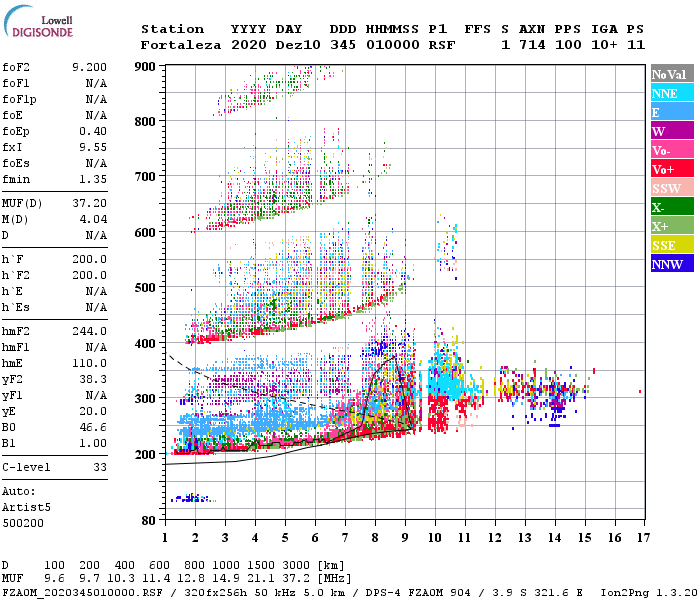Viewport: 700px width, 600px height.
Task: Click the 500200 version text
Action: [x=23, y=523]
